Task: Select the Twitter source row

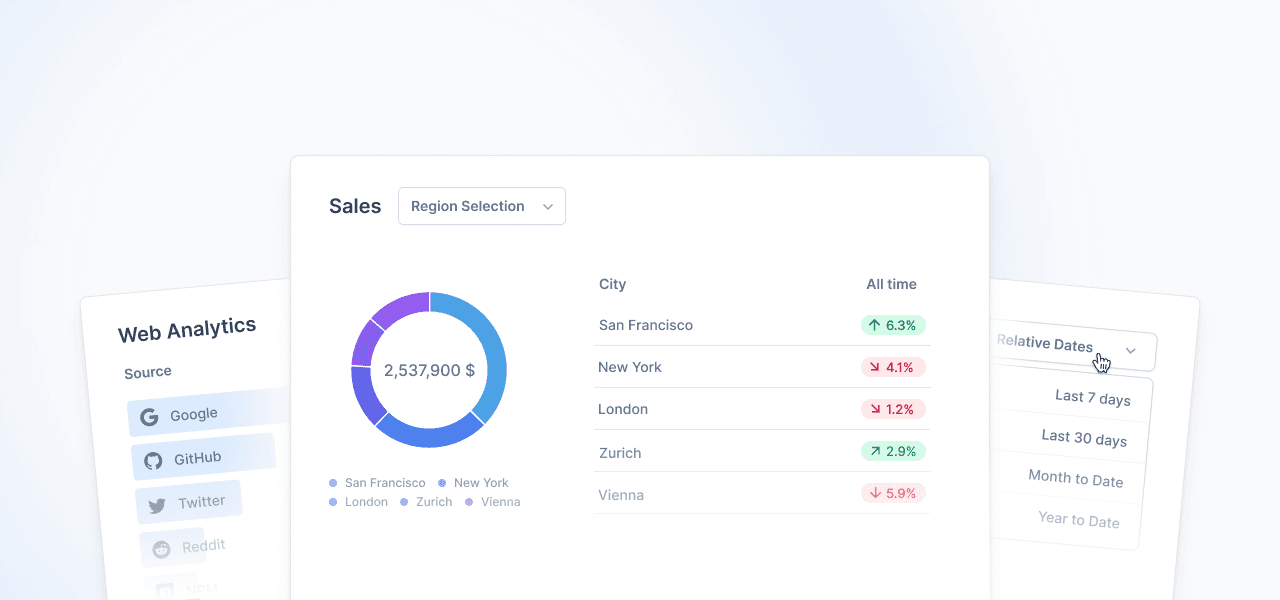Action: coord(189,503)
